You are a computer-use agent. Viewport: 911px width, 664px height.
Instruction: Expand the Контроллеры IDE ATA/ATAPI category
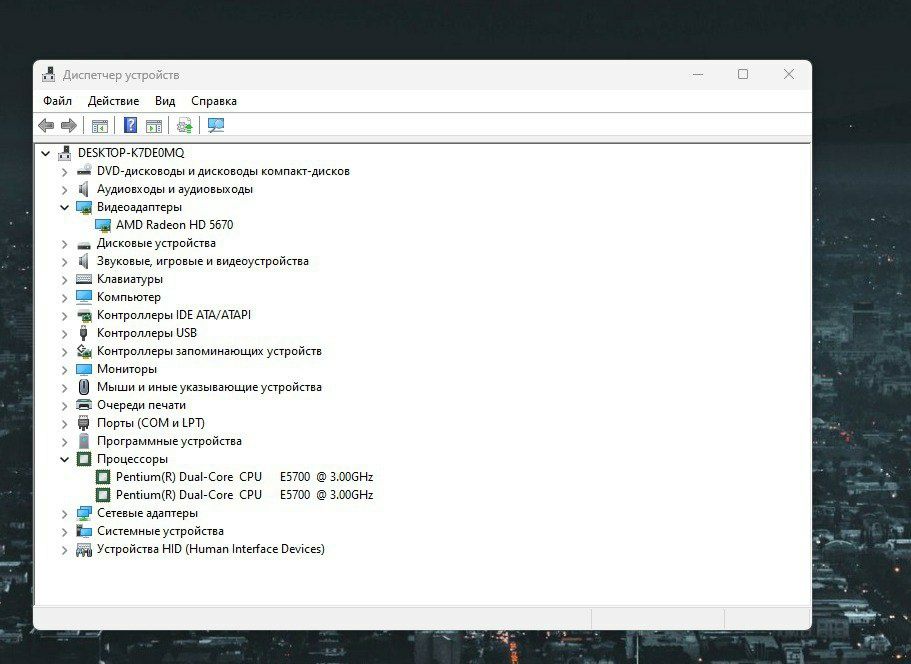[64, 316]
